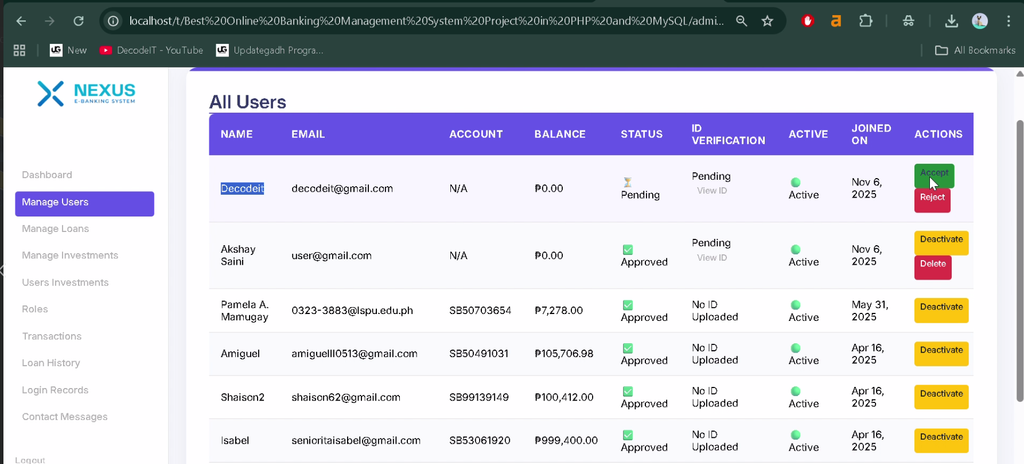Image resolution: width=1024 pixels, height=464 pixels.
Task: Select Manage Users in sidebar
Action: [84, 203]
